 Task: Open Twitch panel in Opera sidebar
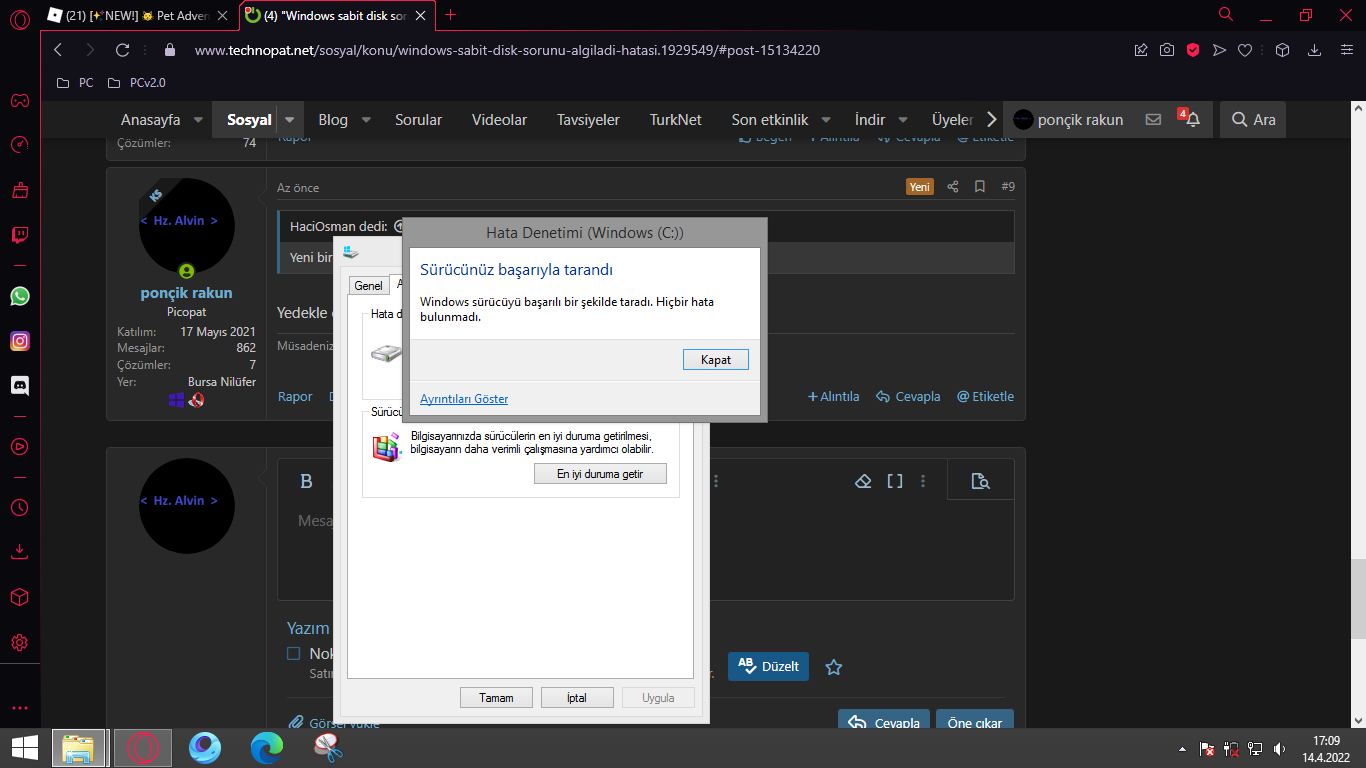point(20,236)
